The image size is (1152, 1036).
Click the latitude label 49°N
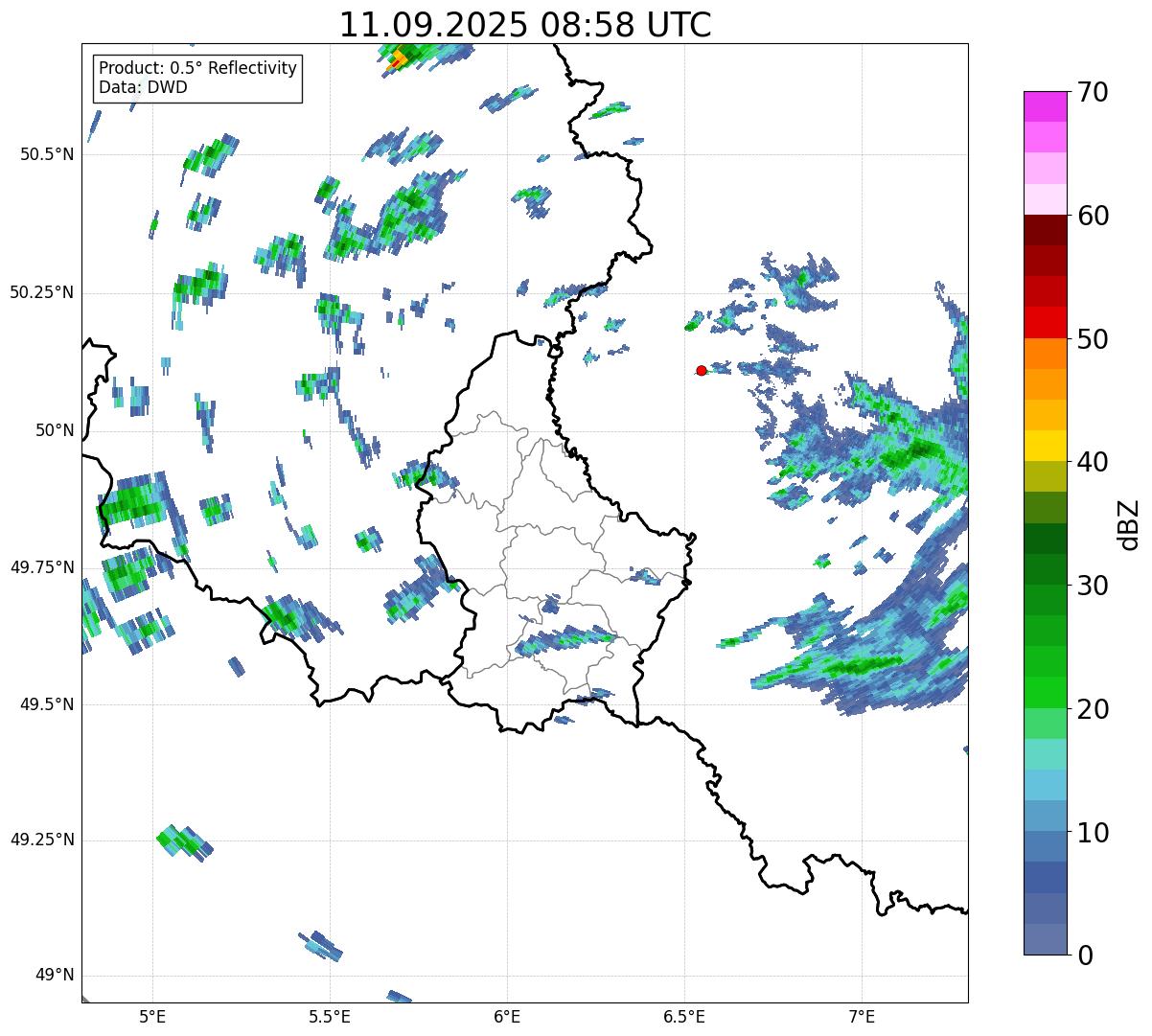(x=55, y=976)
